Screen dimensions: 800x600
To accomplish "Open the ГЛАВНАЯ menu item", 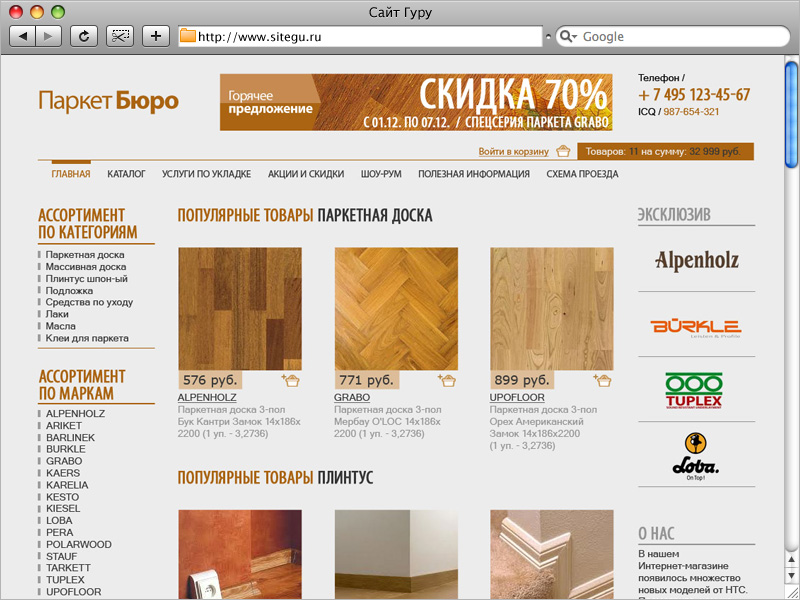I will 71,174.
